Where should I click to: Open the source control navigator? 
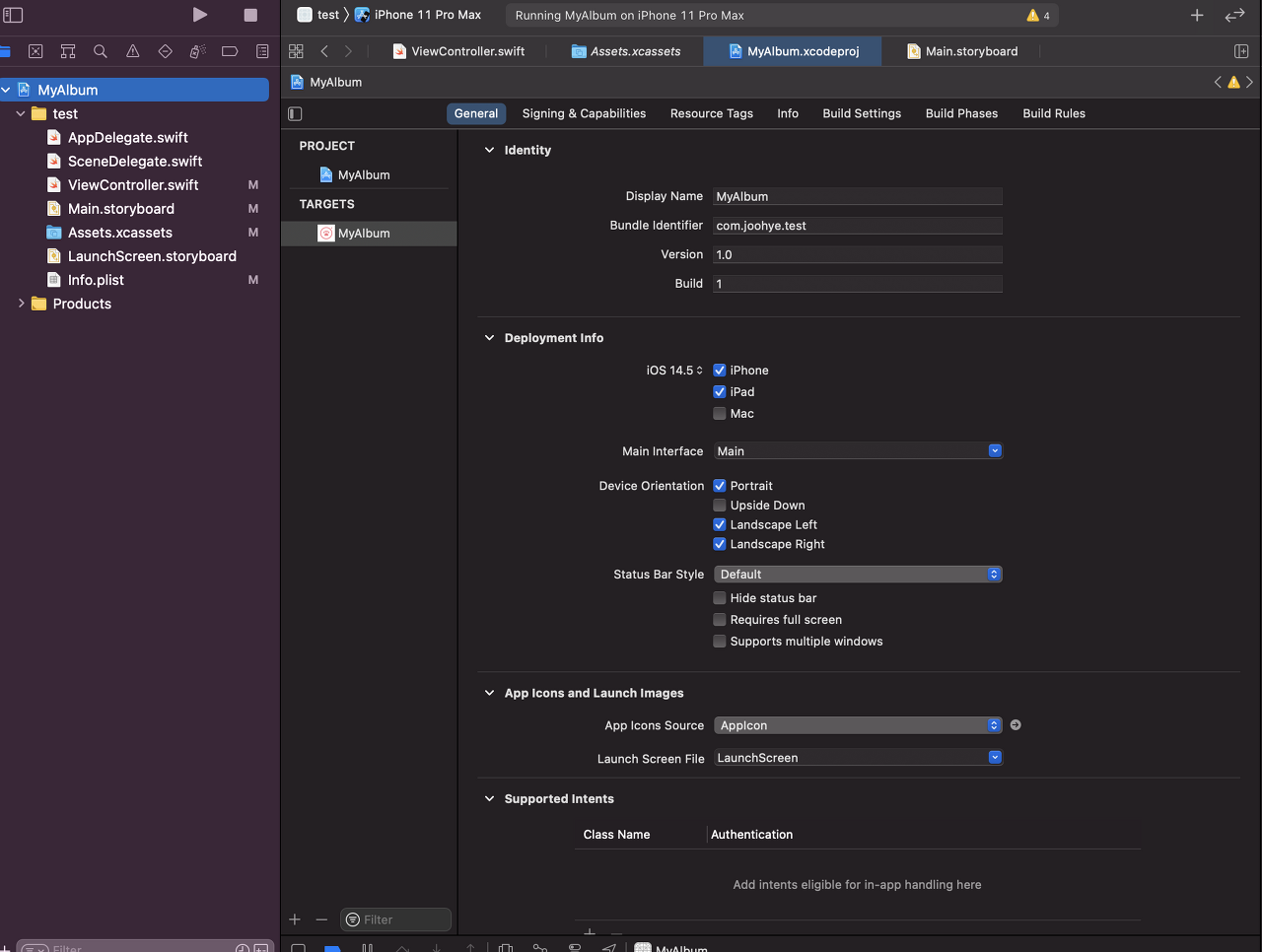[x=35, y=51]
